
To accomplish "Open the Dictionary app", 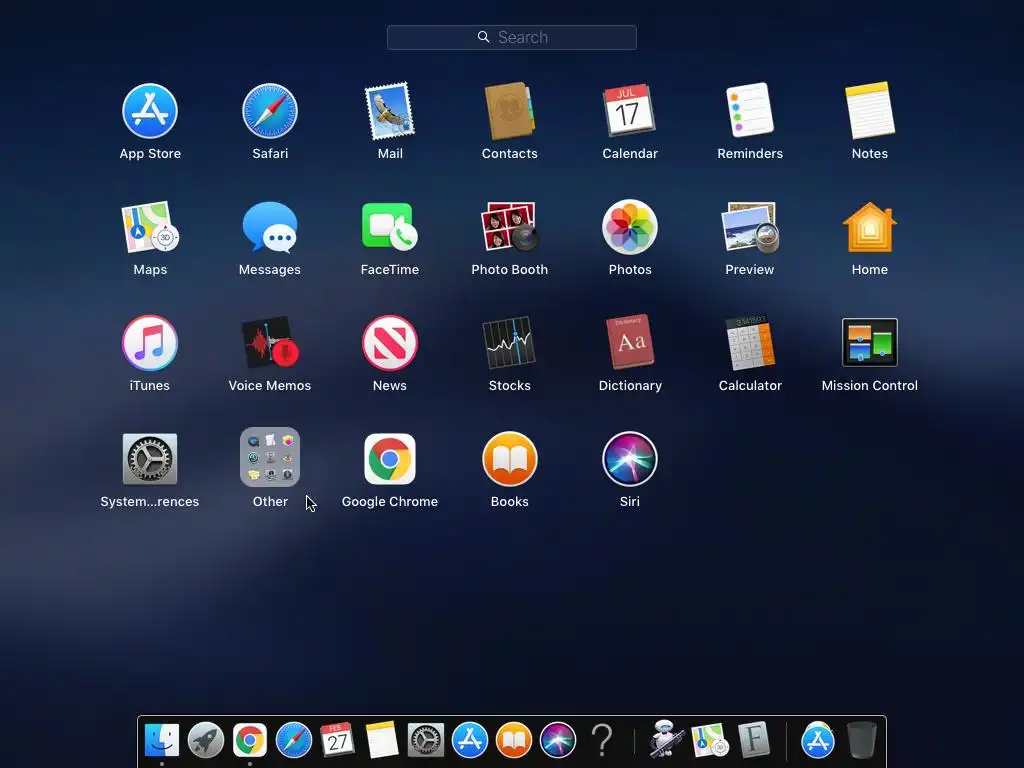I will click(630, 342).
